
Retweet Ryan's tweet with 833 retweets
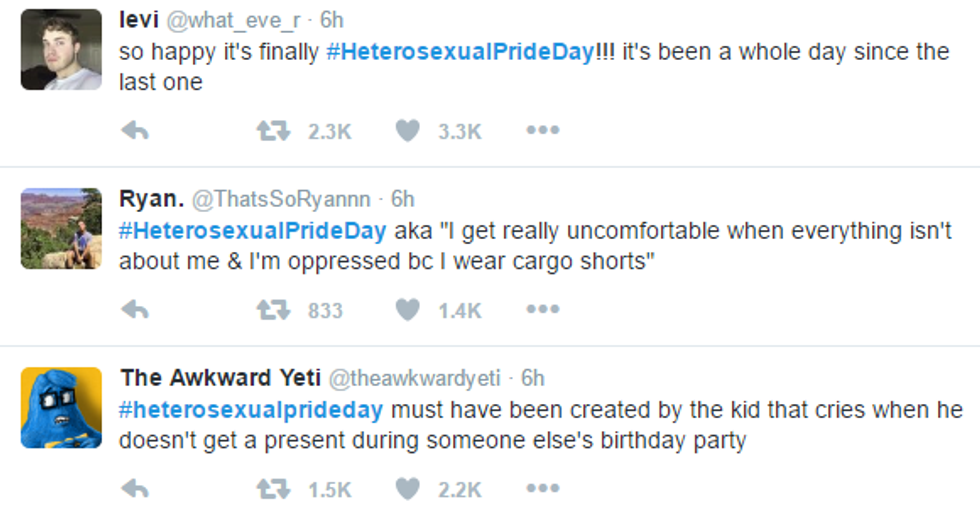(274, 310)
